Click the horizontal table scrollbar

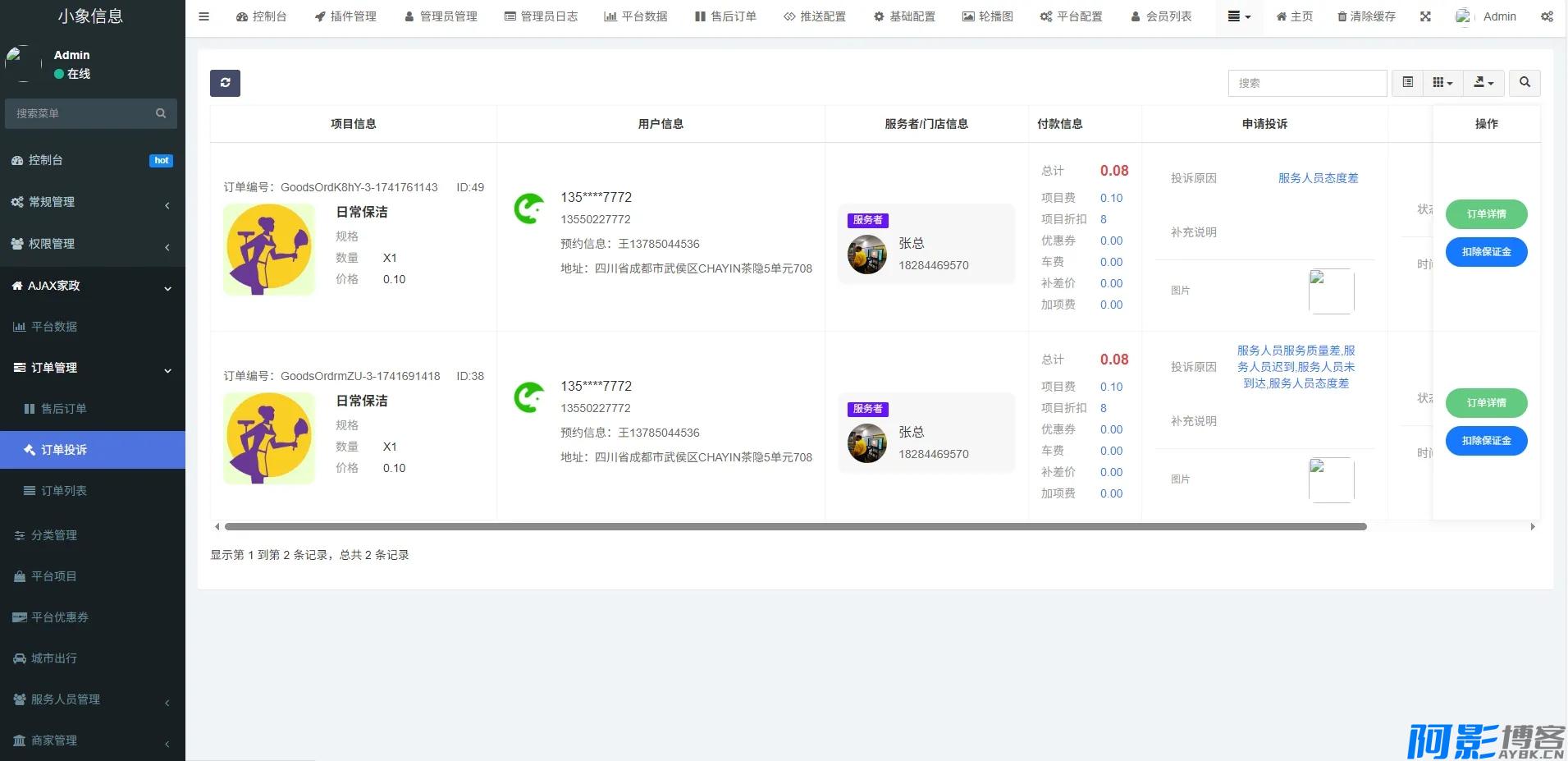point(794,527)
